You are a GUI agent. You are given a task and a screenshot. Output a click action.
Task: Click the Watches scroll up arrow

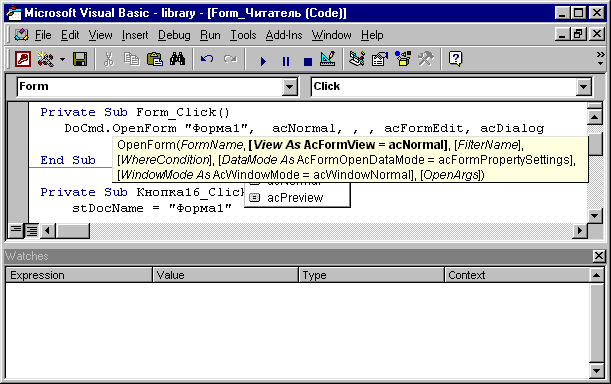tap(597, 275)
